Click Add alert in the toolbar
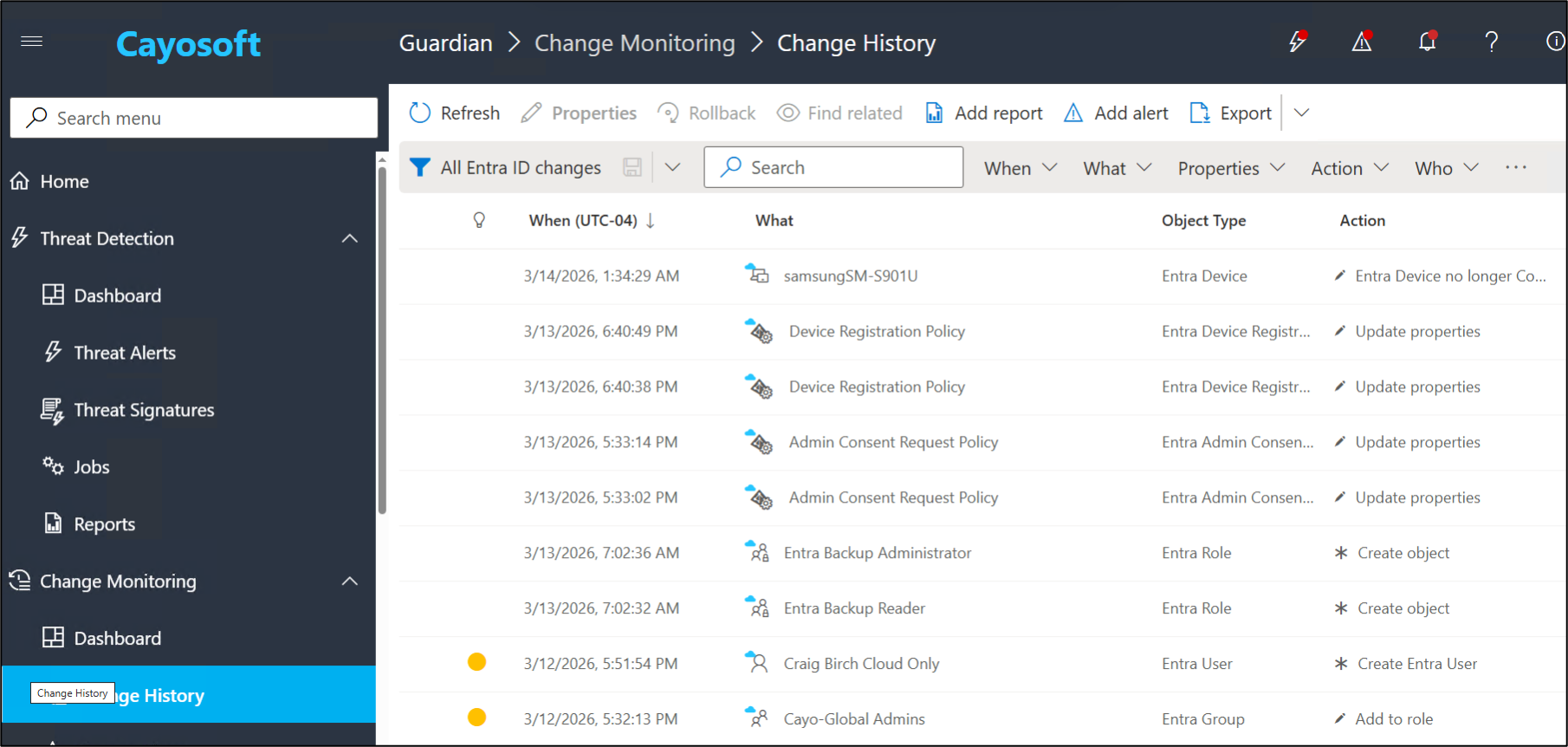The width and height of the screenshot is (1568, 747). (x=1116, y=114)
